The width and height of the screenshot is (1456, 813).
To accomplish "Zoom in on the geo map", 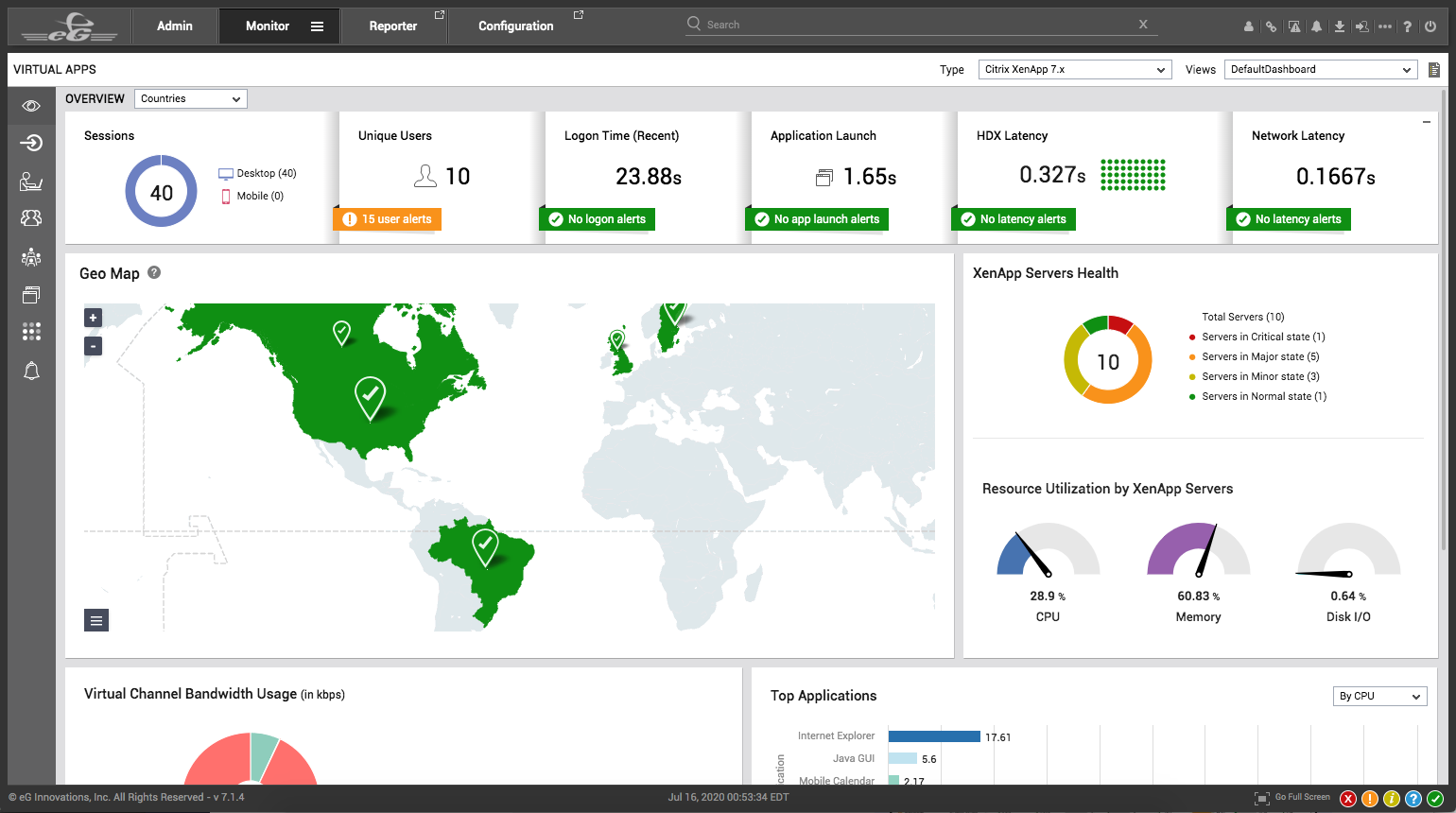I will pyautogui.click(x=93, y=318).
